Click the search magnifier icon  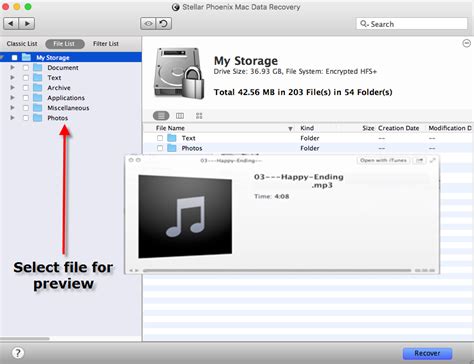coord(364,24)
